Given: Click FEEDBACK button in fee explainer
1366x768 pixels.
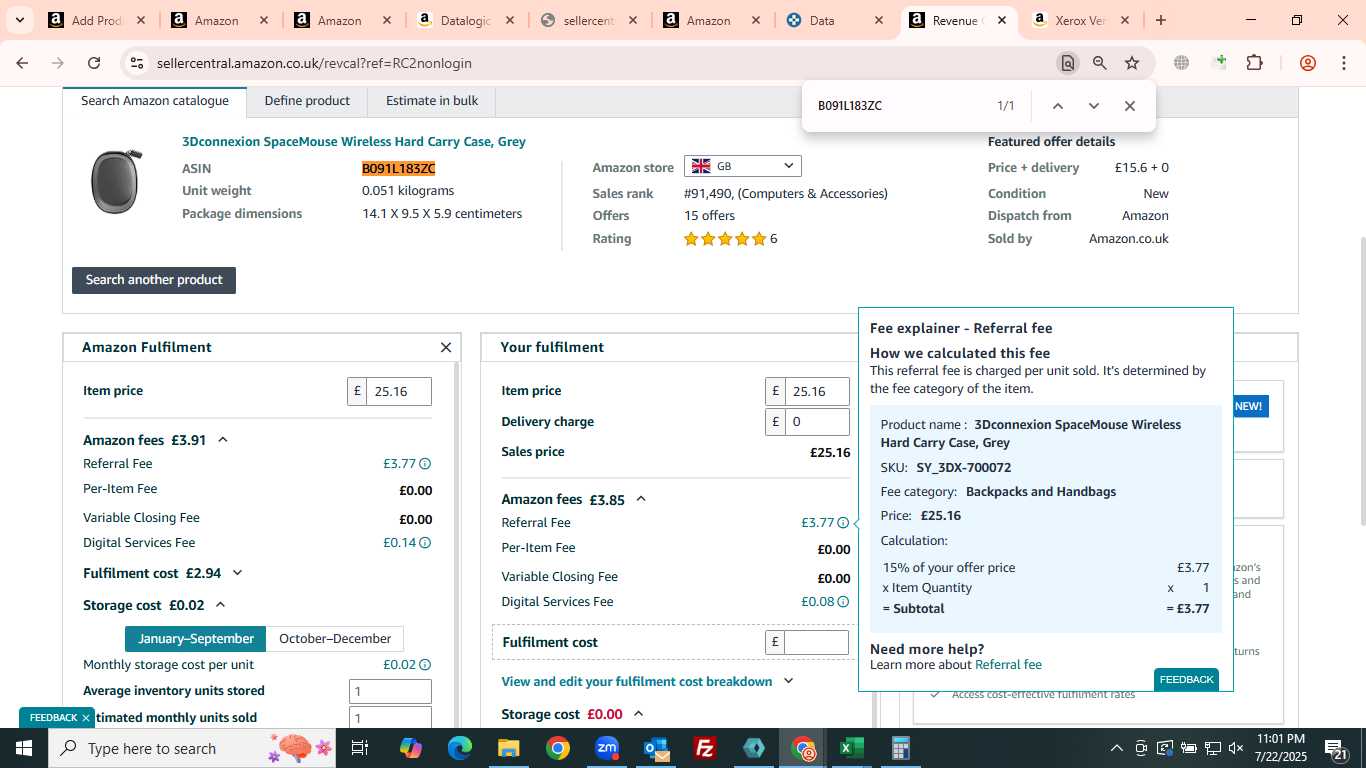Looking at the screenshot, I should coord(1186,680).
